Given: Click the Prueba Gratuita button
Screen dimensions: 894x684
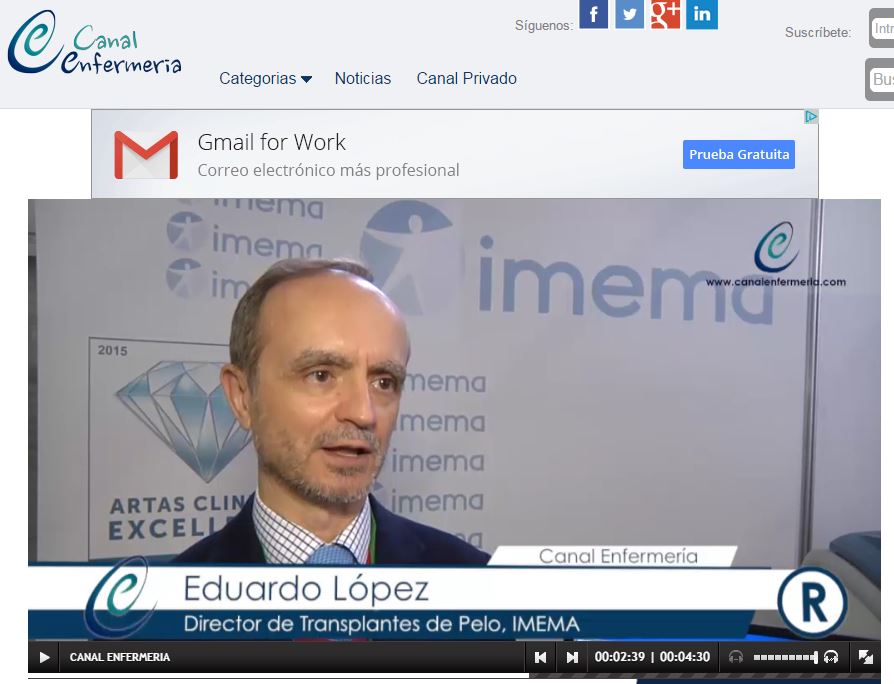Looking at the screenshot, I should pyautogui.click(x=739, y=154).
